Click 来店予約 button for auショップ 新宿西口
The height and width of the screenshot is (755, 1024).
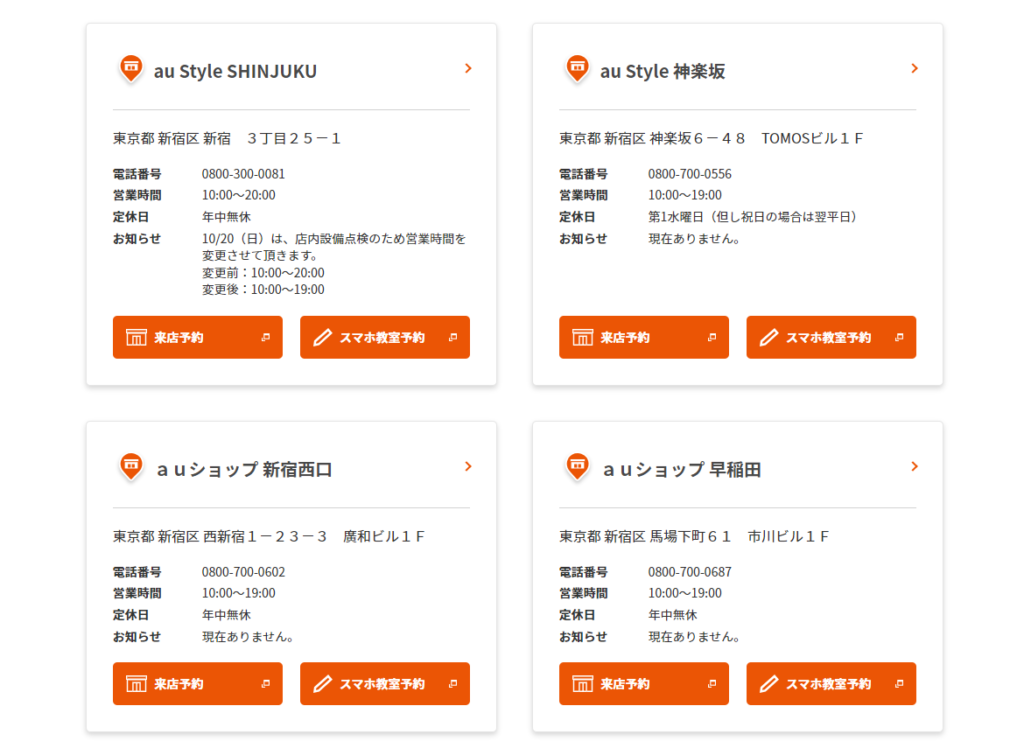pos(198,684)
